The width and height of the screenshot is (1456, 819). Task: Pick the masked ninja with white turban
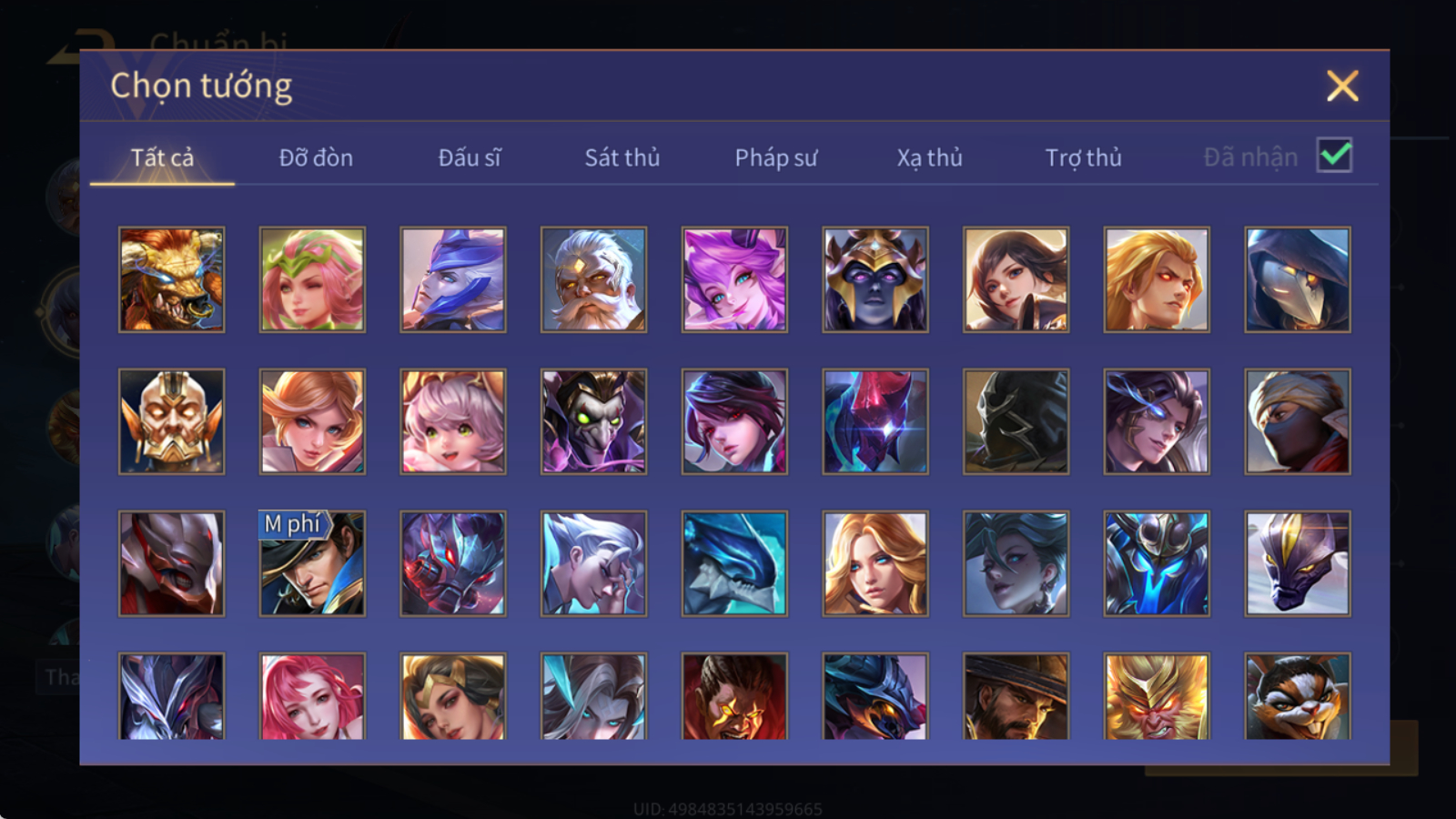click(1298, 421)
